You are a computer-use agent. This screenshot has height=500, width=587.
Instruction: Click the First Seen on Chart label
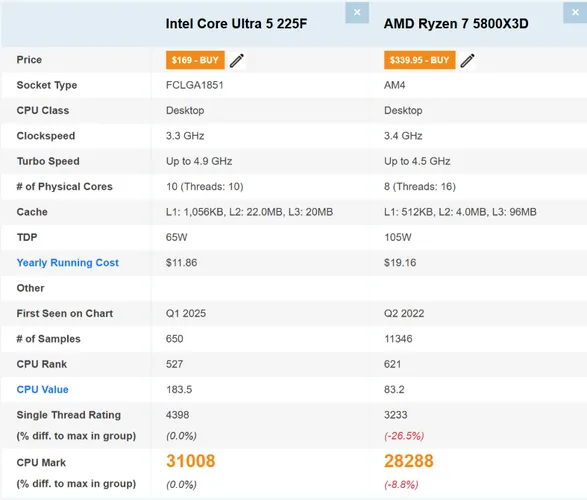65,314
